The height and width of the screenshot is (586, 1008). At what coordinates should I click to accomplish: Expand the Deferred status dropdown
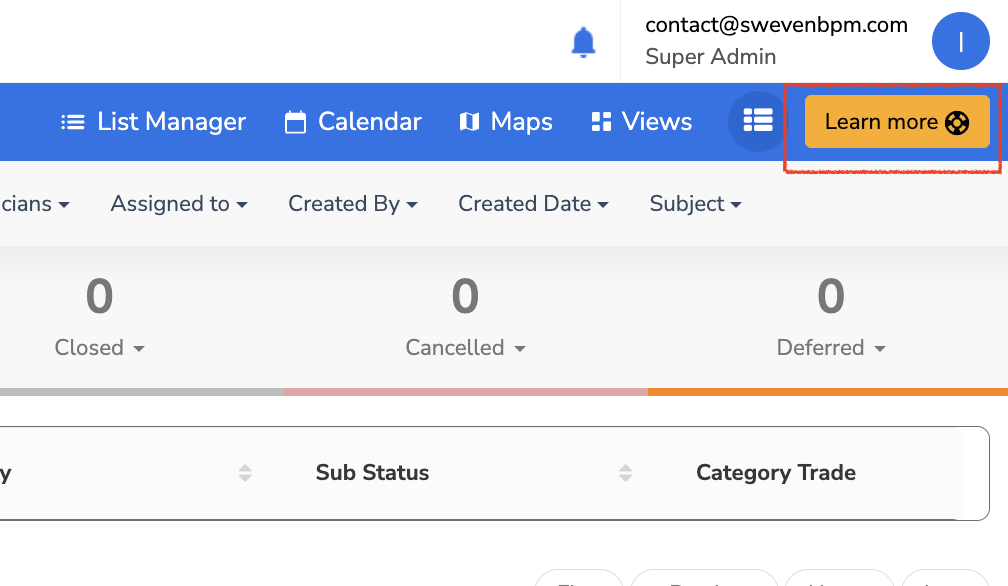pyautogui.click(x=831, y=348)
